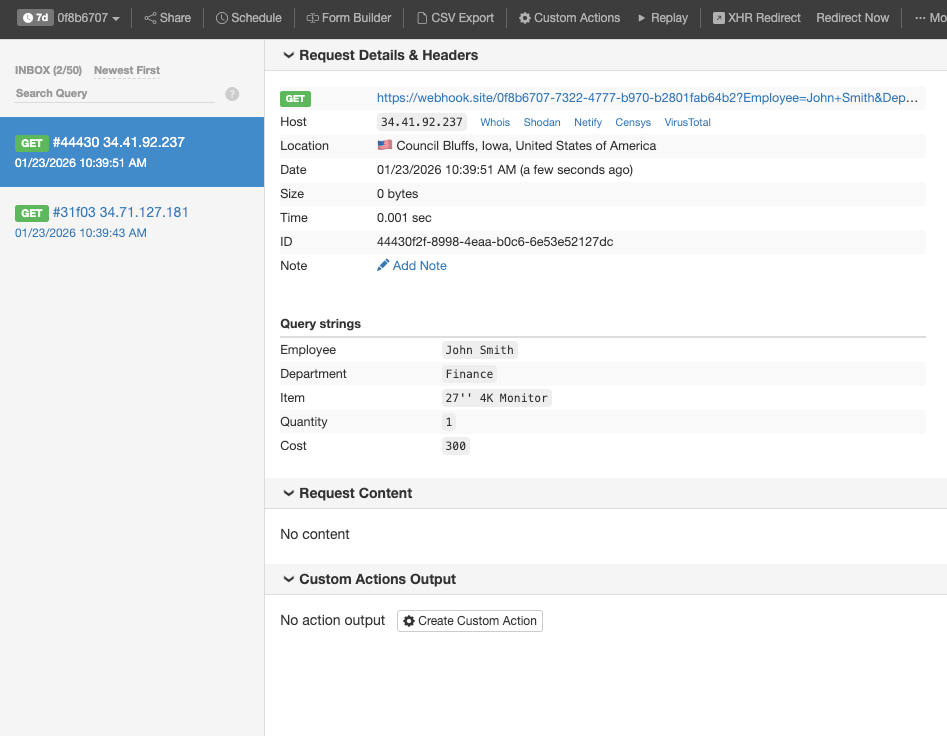
Task: Change sorting with Newest First
Action: coord(126,70)
